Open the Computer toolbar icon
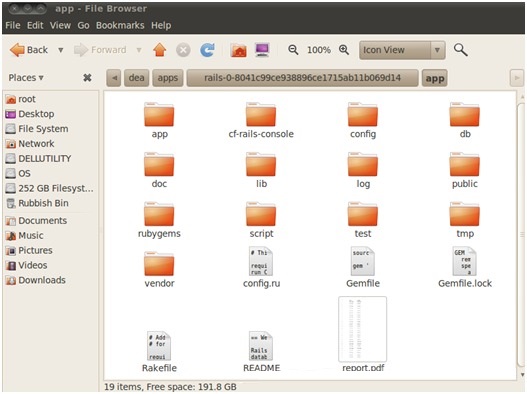Image resolution: width=527 pixels, height=394 pixels. (262, 50)
